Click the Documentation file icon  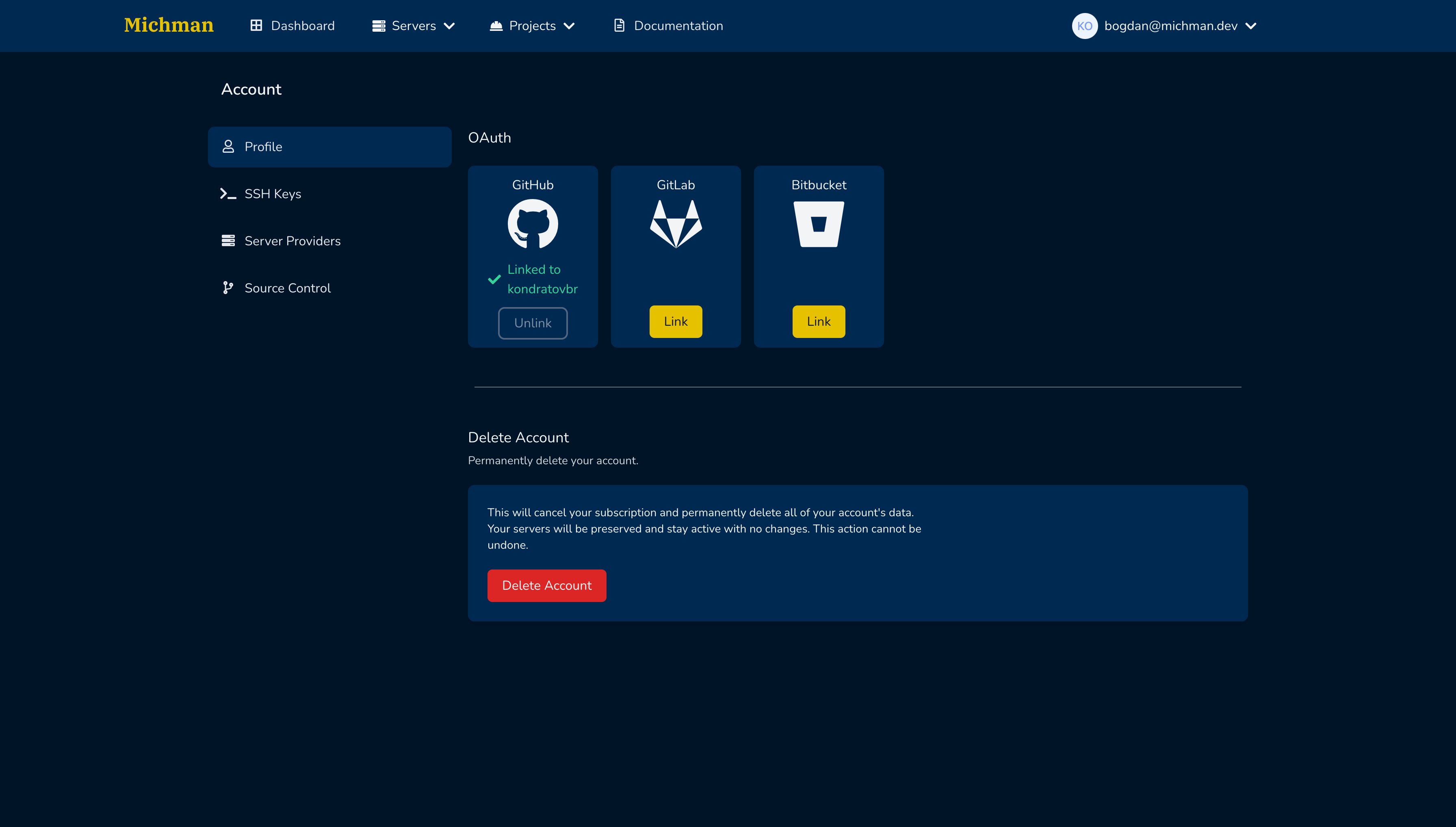(619, 26)
